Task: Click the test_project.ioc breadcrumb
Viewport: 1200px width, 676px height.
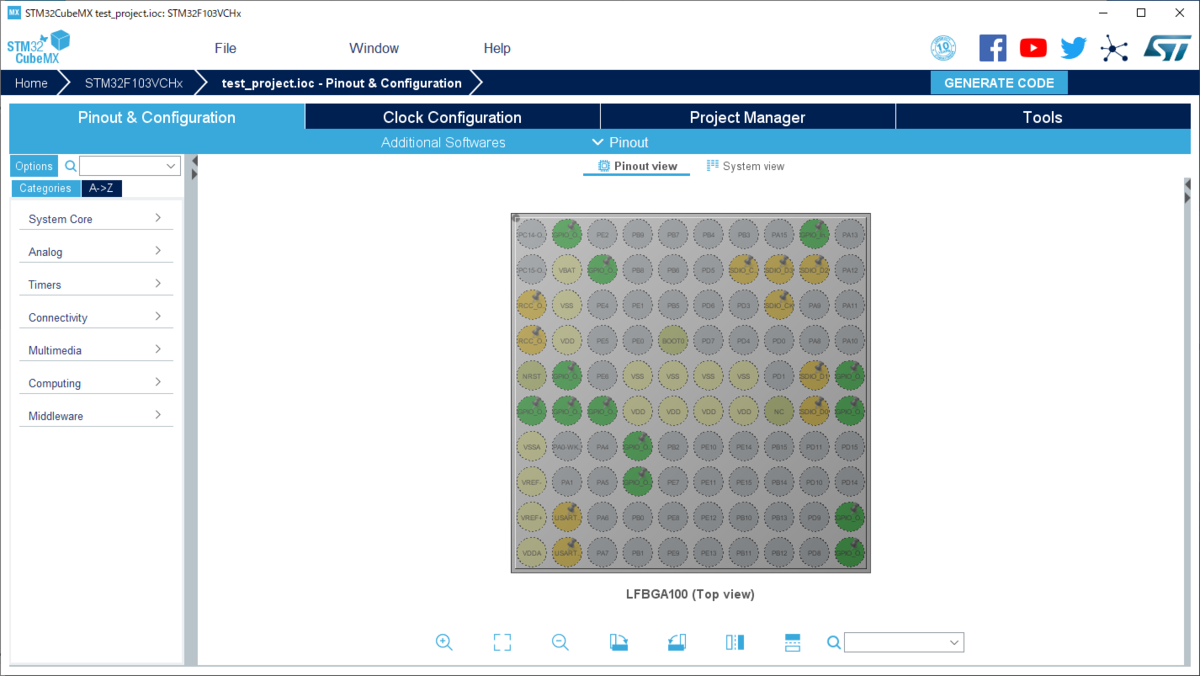Action: click(341, 83)
